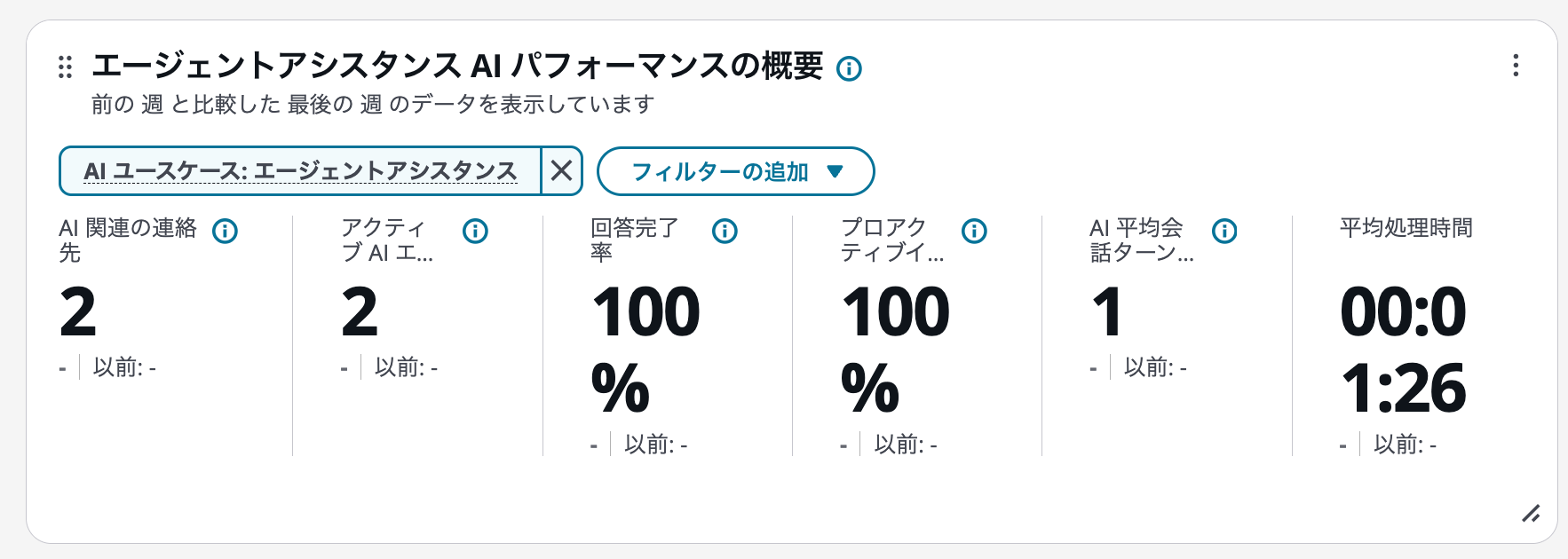Image resolution: width=1568 pixels, height=559 pixels.
Task: Click the info icon next to AI 関連の連絡先
Action: 226,232
